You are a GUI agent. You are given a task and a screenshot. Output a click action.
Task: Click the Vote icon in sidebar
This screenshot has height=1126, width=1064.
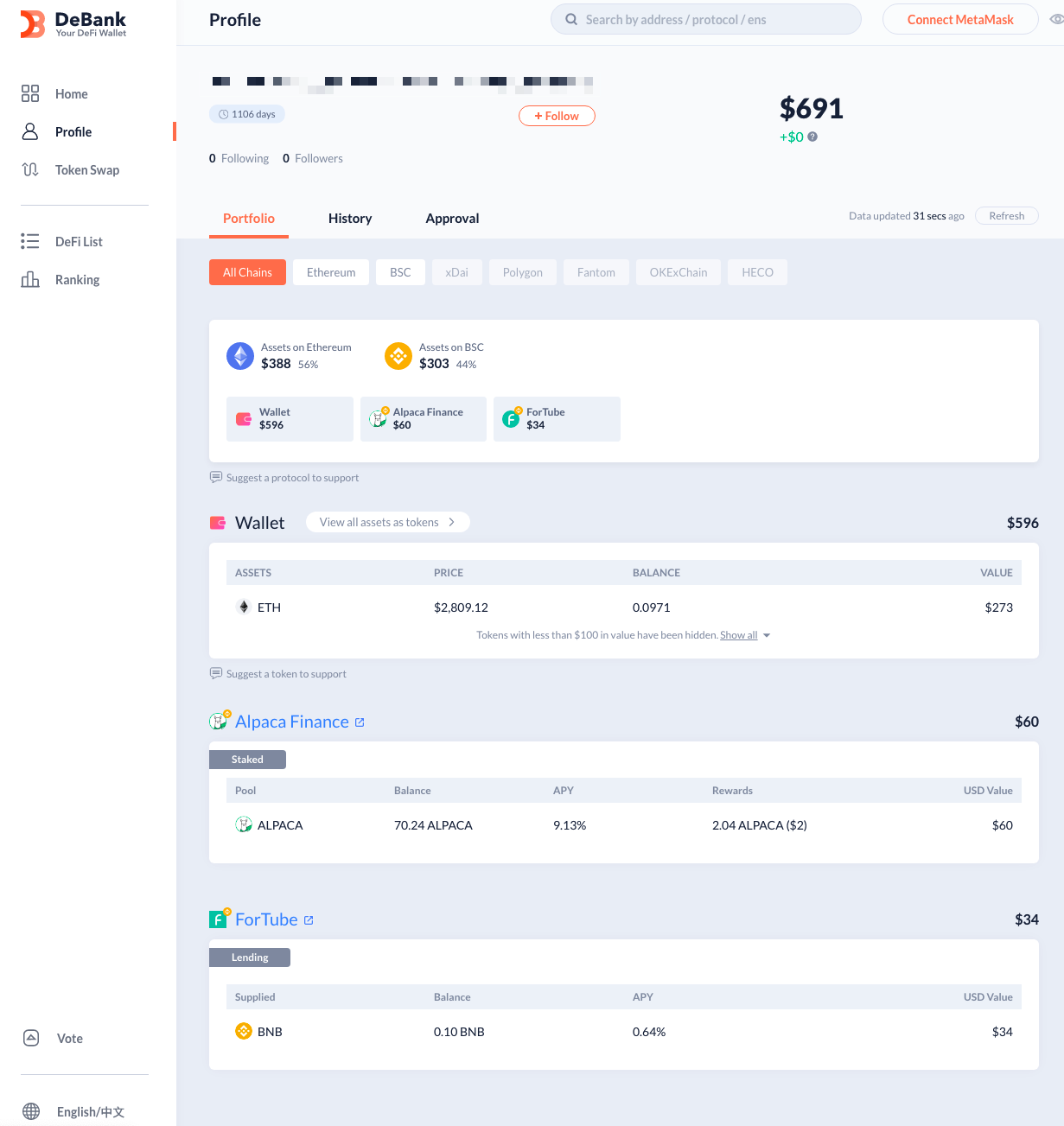coord(31,1038)
